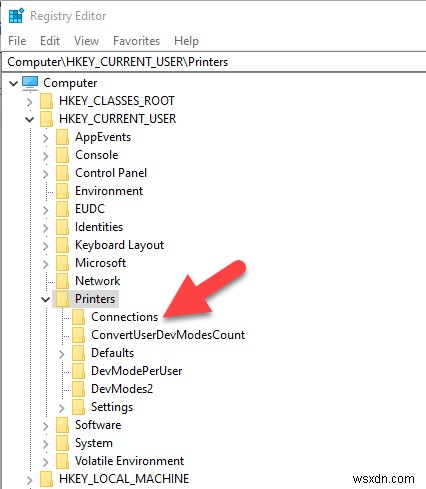Click the Keyboard Layout folder icon
The width and height of the screenshot is (426, 489).
62,245
